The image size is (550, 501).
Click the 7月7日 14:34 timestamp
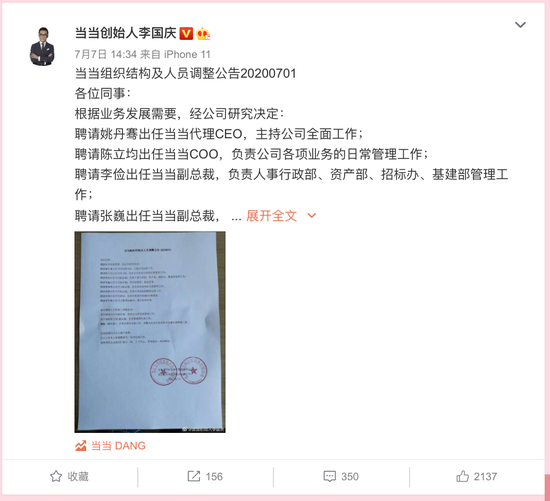click(x=105, y=54)
